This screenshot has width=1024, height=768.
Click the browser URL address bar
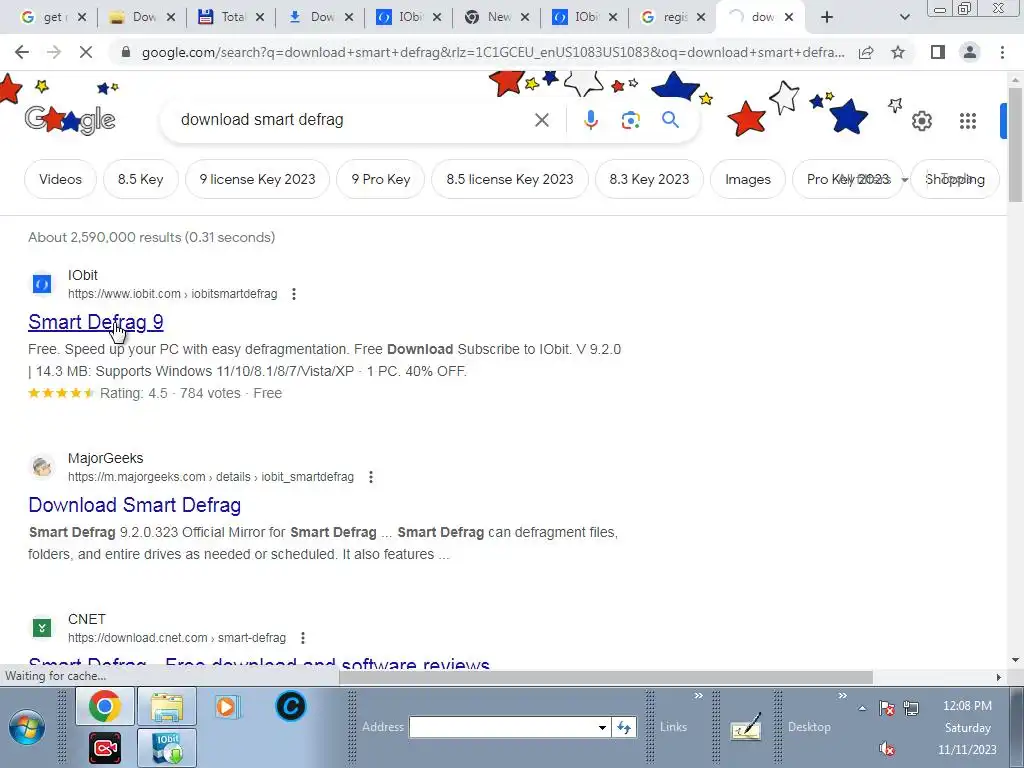pos(492,52)
